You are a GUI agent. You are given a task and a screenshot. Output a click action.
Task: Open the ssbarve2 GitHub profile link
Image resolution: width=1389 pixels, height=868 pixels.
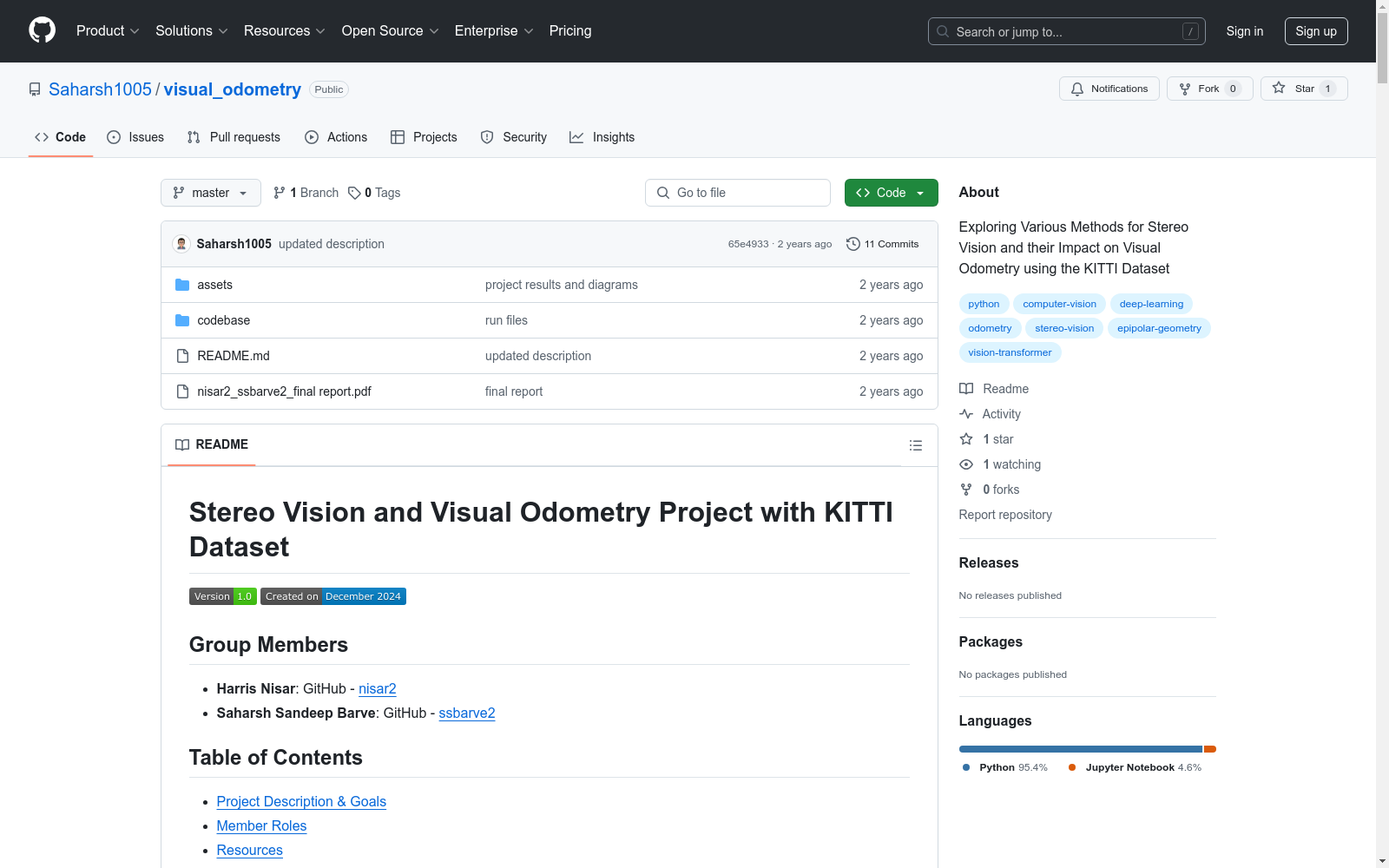pyautogui.click(x=467, y=713)
